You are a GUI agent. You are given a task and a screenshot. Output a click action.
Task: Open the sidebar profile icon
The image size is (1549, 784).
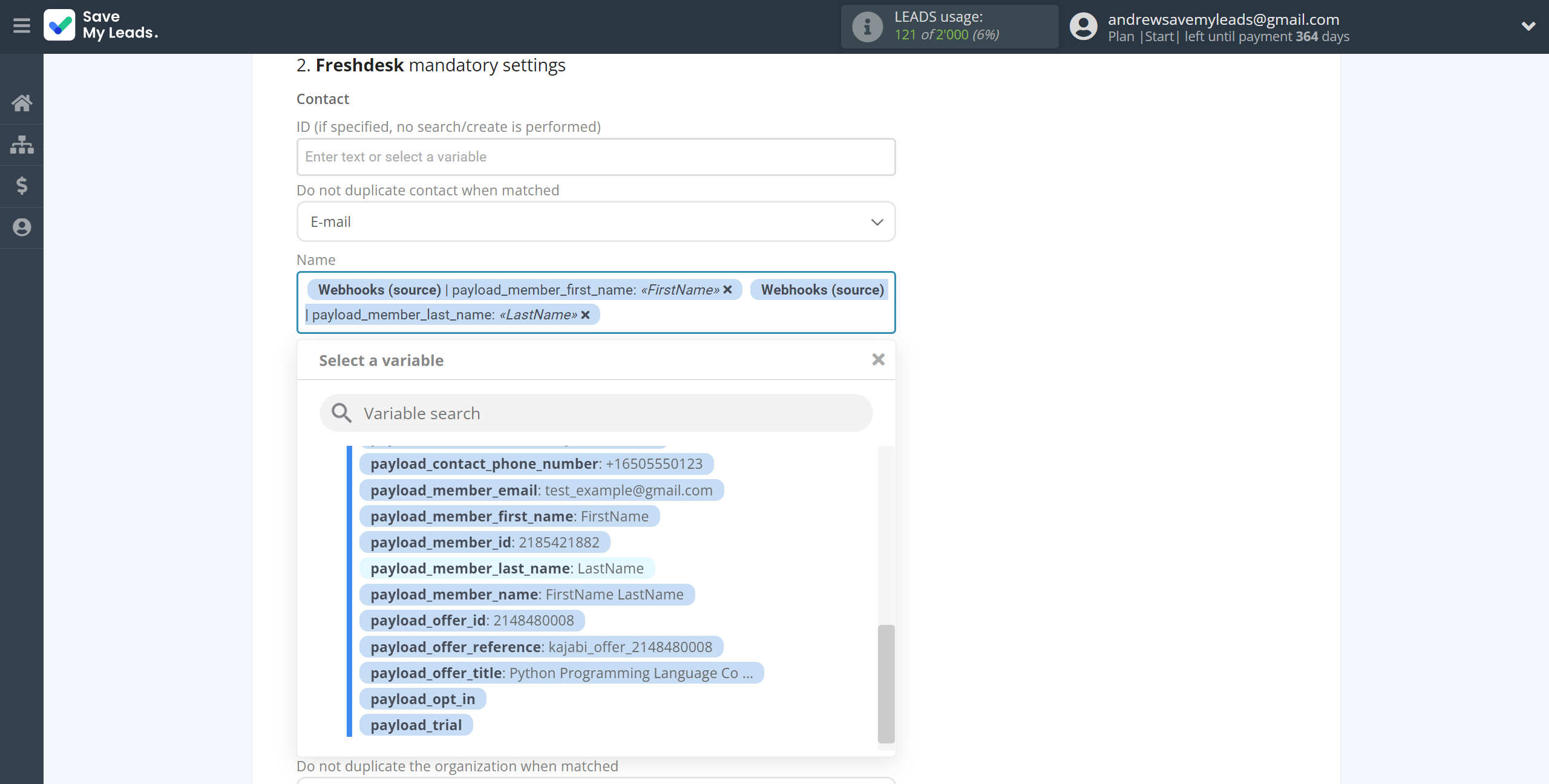coord(22,227)
